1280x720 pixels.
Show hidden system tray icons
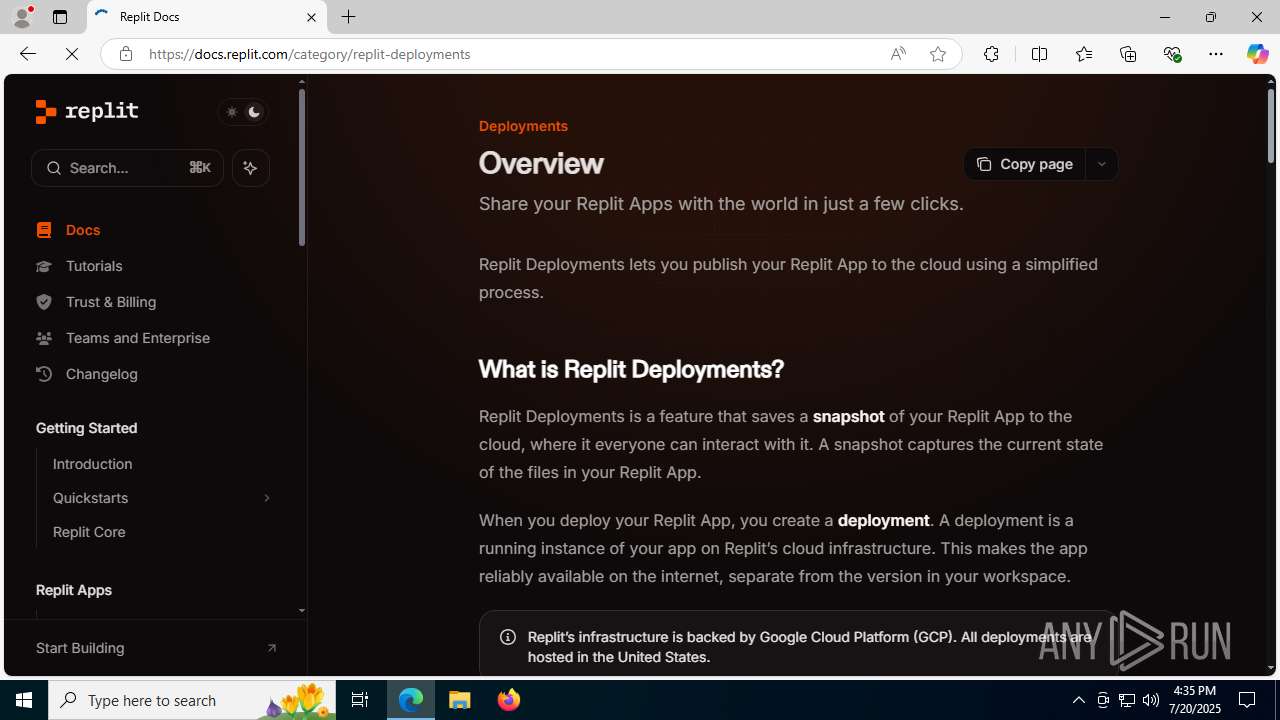[1078, 700]
